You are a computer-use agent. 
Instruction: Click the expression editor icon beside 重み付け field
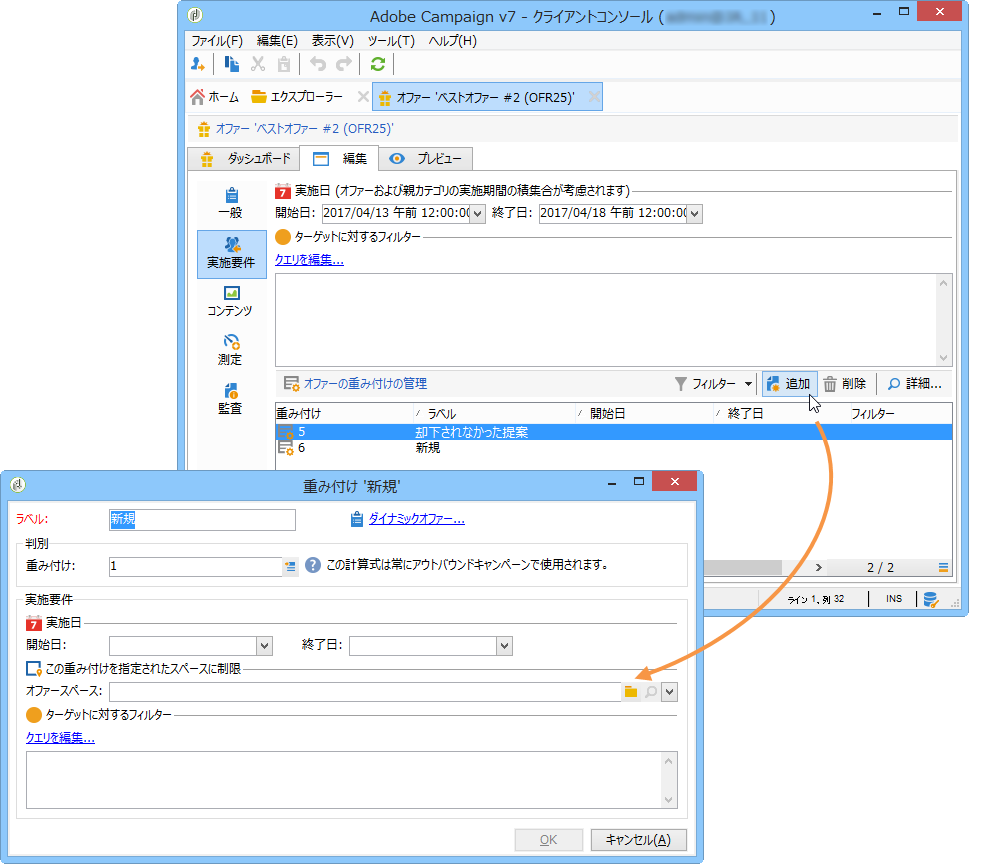point(290,566)
